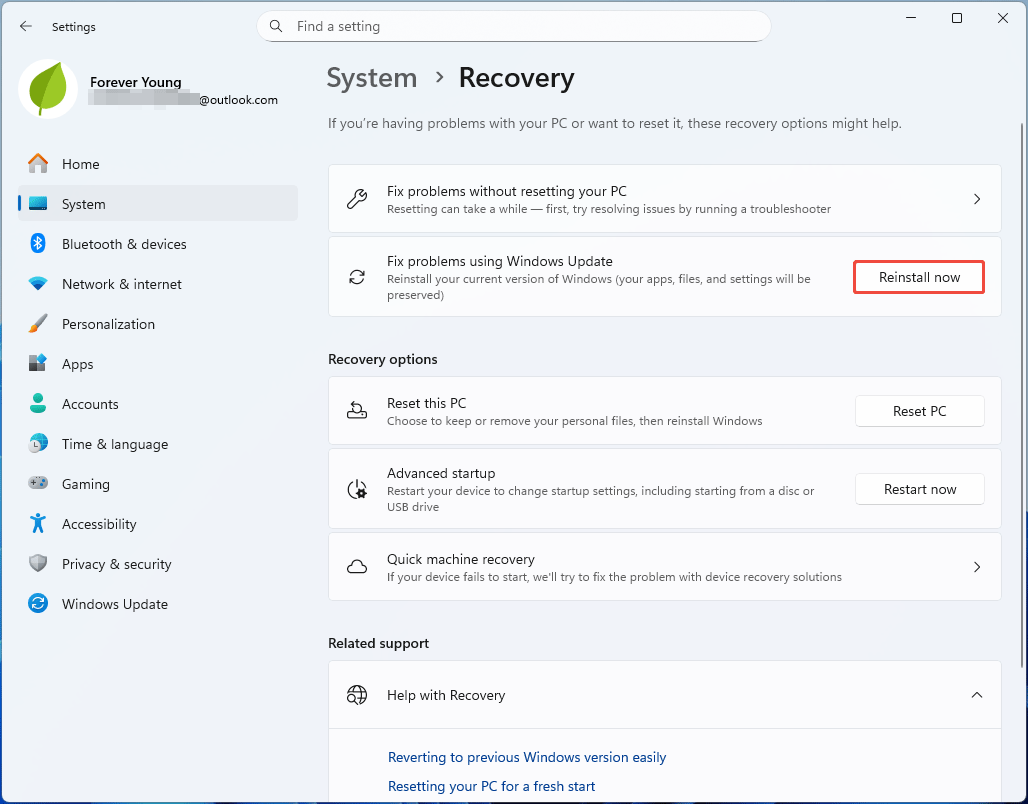The image size is (1028, 804).
Task: Click the Find a setting search box
Action: point(513,26)
